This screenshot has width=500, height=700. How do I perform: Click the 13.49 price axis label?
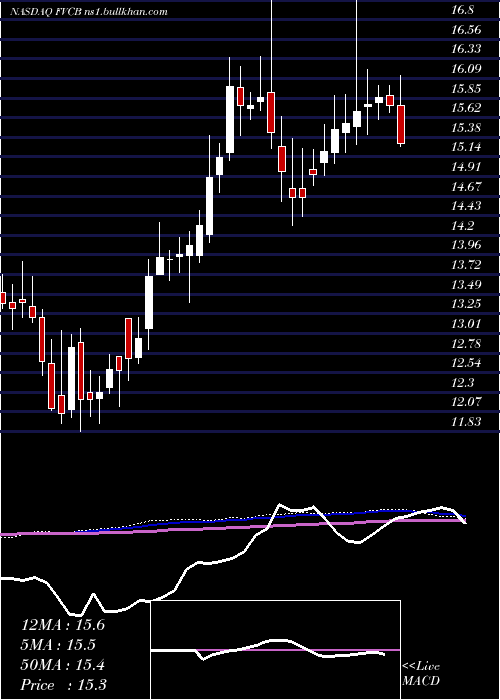coord(466,284)
